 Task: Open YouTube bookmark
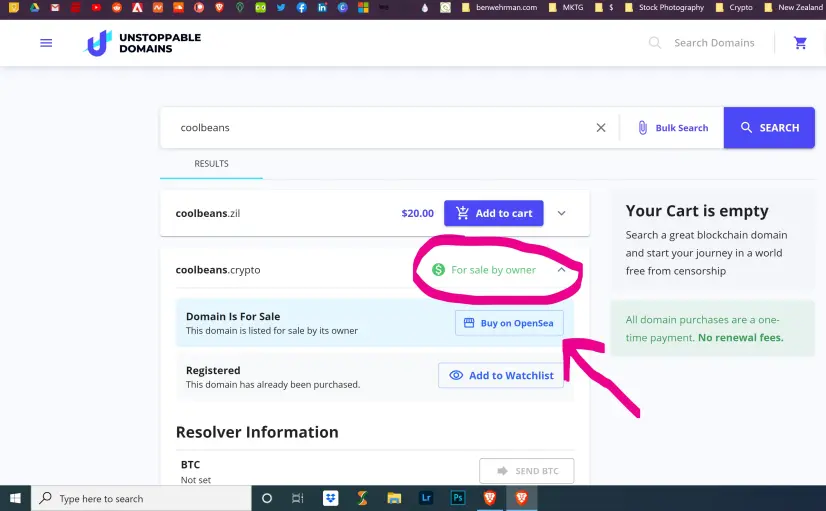point(96,7)
